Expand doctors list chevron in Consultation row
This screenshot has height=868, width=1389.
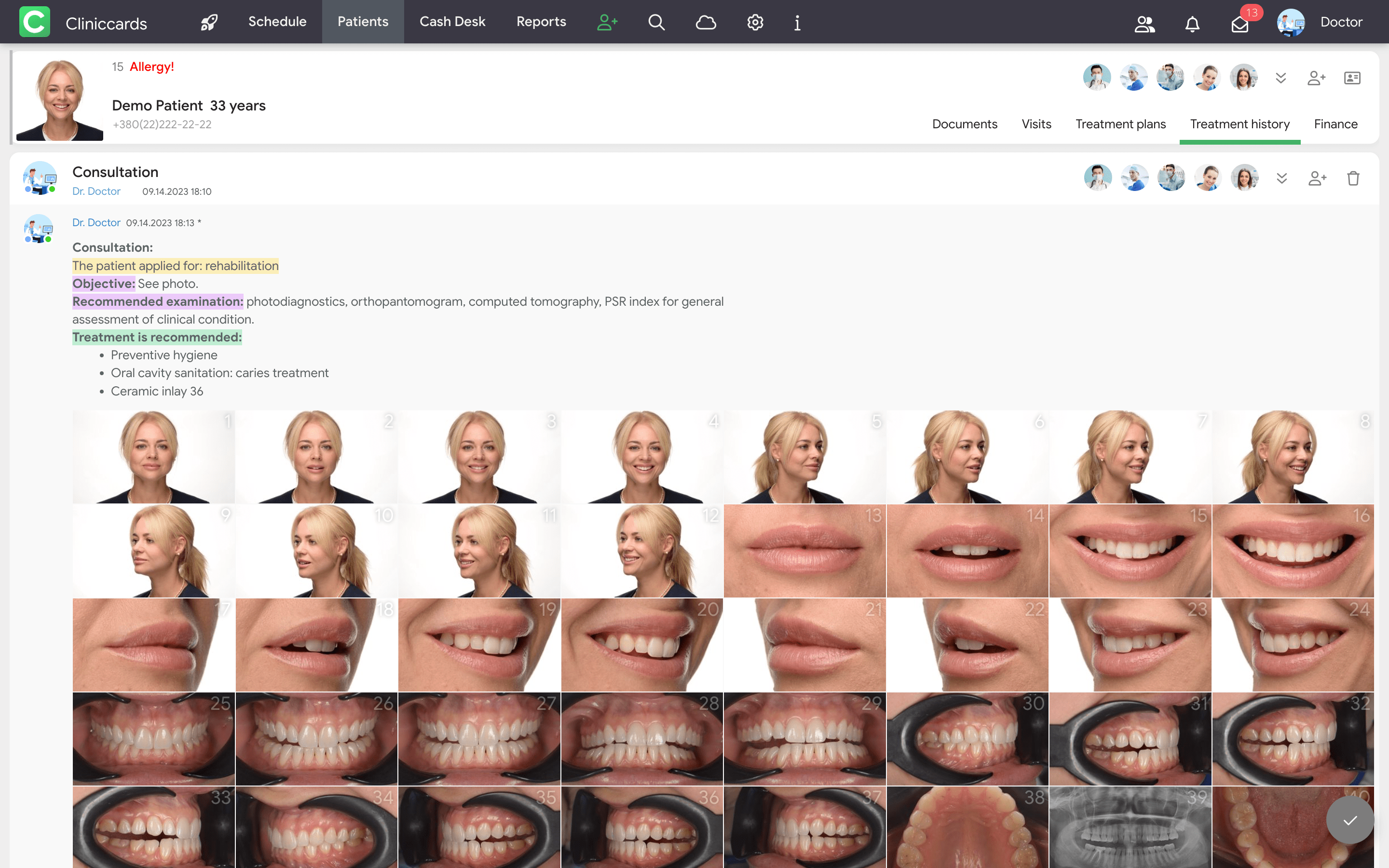coord(1281,178)
